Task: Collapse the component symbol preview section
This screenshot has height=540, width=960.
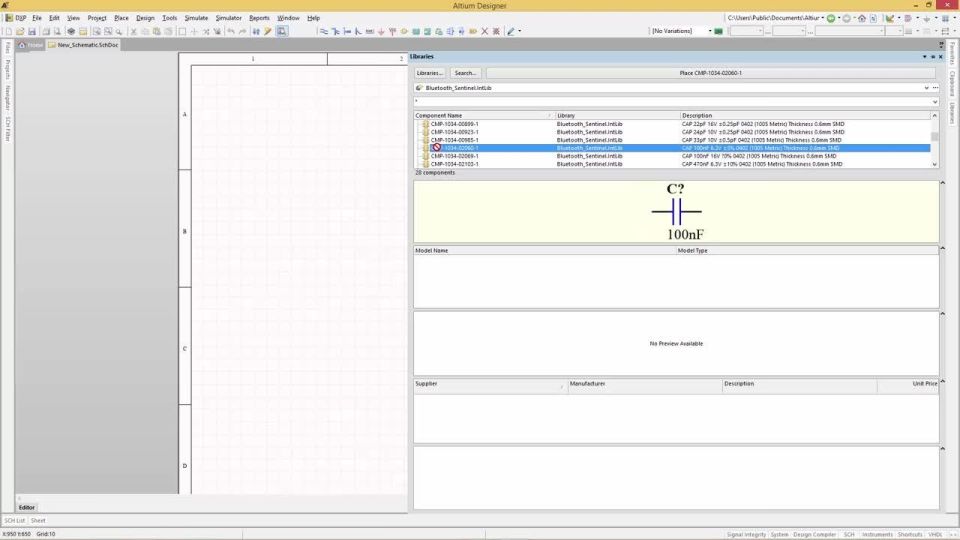Action: (x=942, y=183)
